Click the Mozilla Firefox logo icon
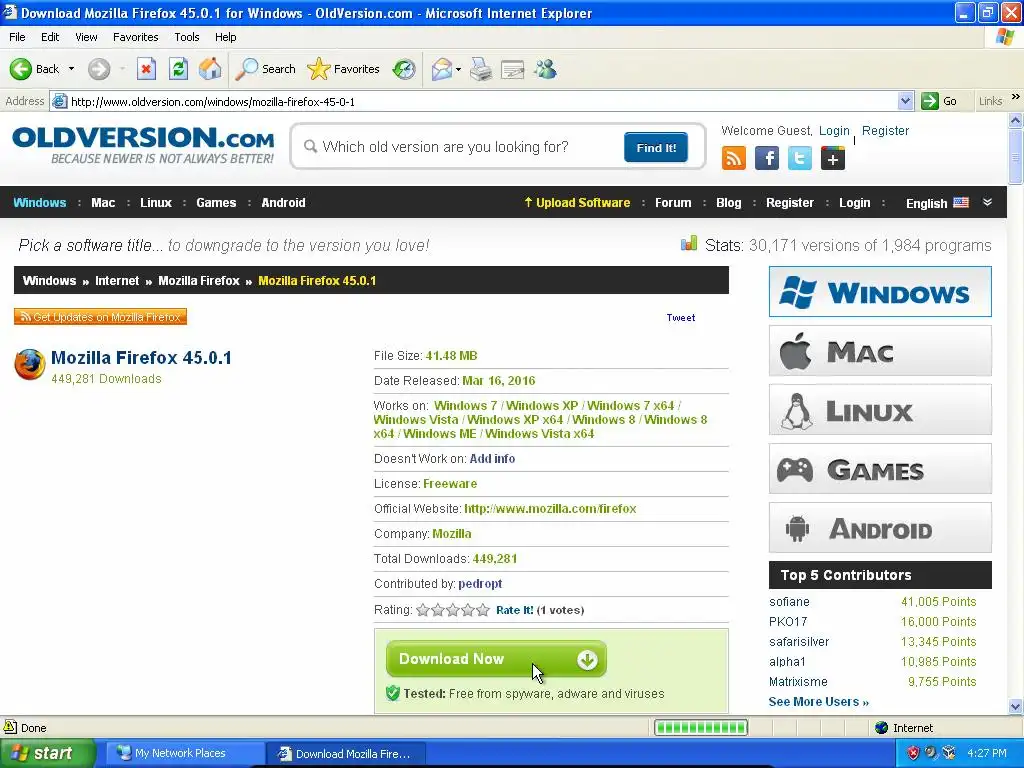Viewport: 1024px width, 768px height. pos(29,364)
